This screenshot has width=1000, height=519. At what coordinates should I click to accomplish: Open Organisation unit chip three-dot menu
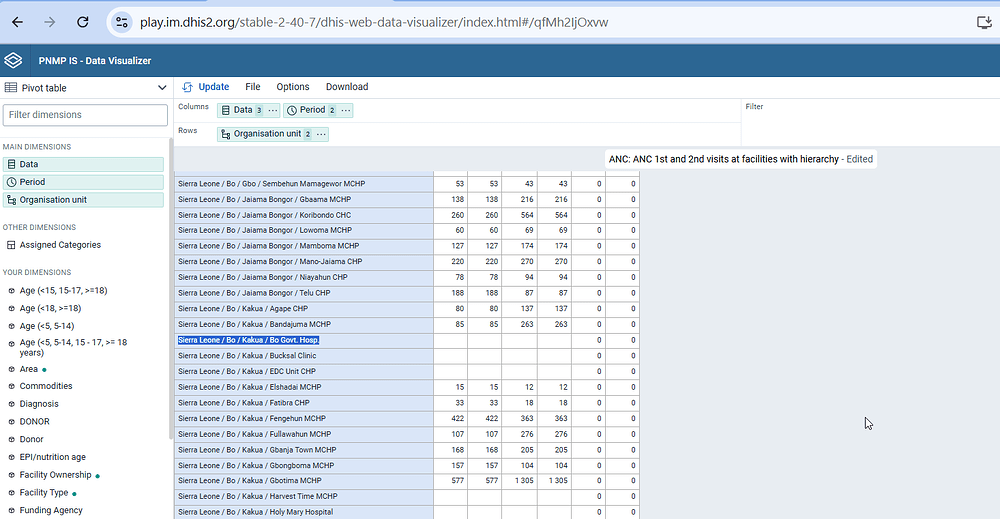321,134
